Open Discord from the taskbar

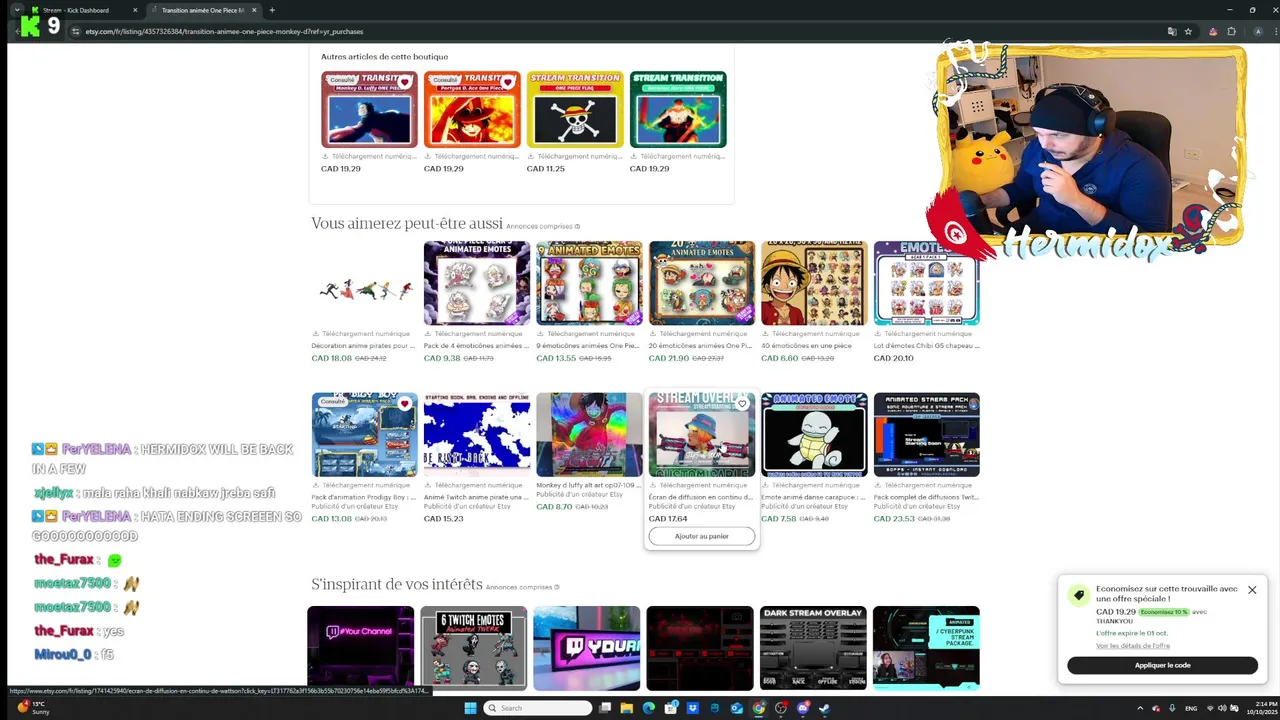803,708
